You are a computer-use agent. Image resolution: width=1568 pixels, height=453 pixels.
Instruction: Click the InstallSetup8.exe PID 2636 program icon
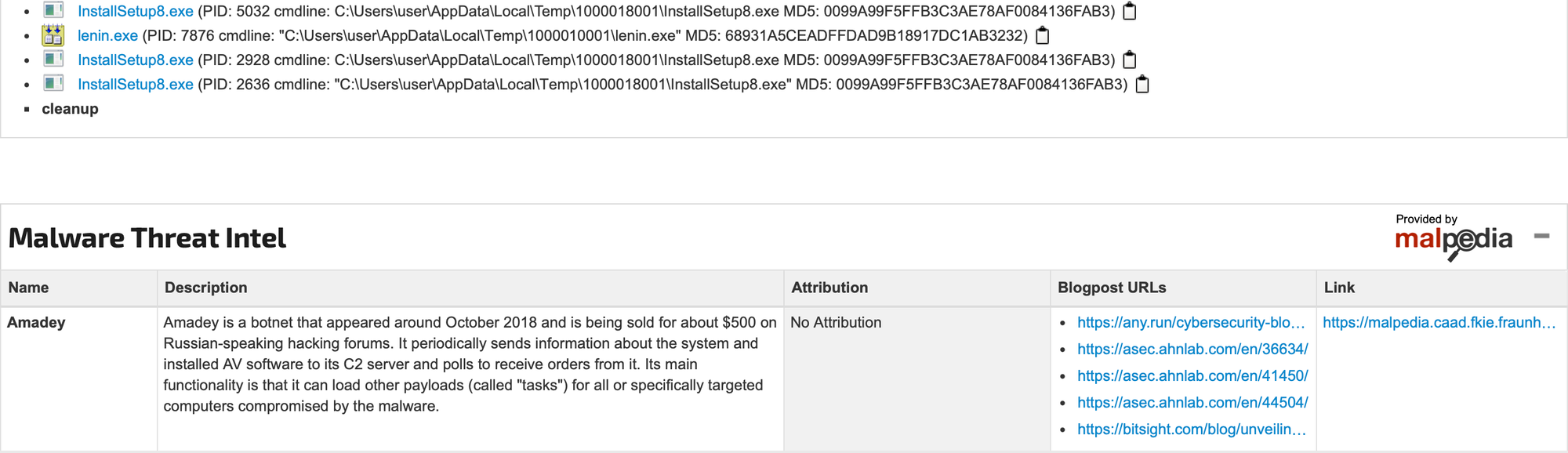coord(53,83)
